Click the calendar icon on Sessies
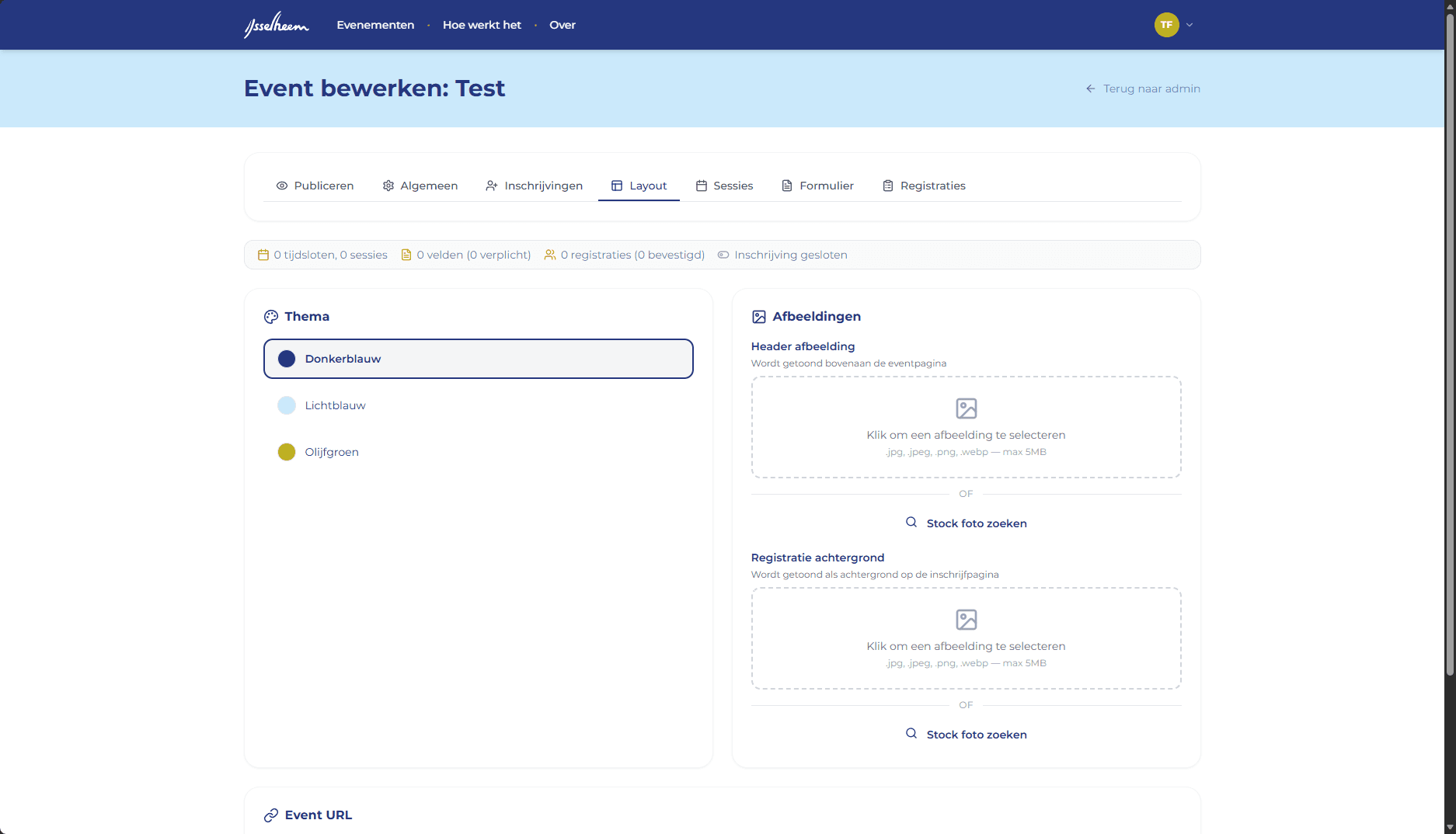Image resolution: width=1456 pixels, height=834 pixels. coord(702,186)
